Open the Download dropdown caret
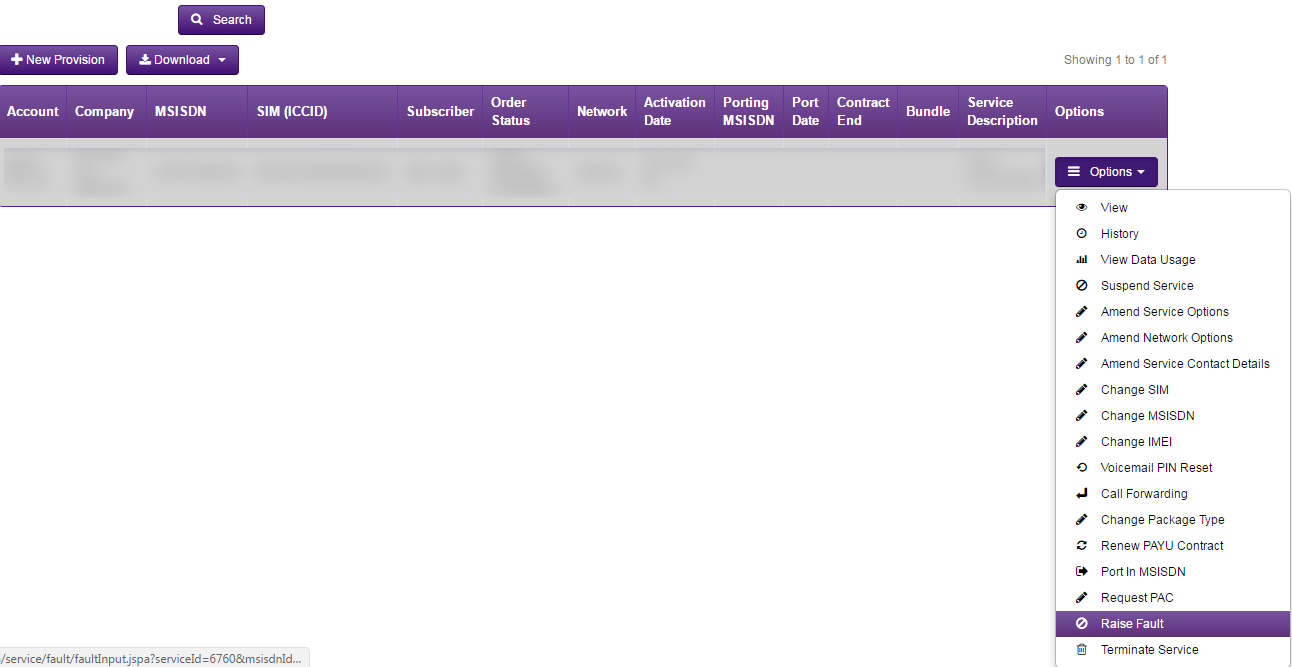This screenshot has height=667, width=1292. [x=222, y=61]
